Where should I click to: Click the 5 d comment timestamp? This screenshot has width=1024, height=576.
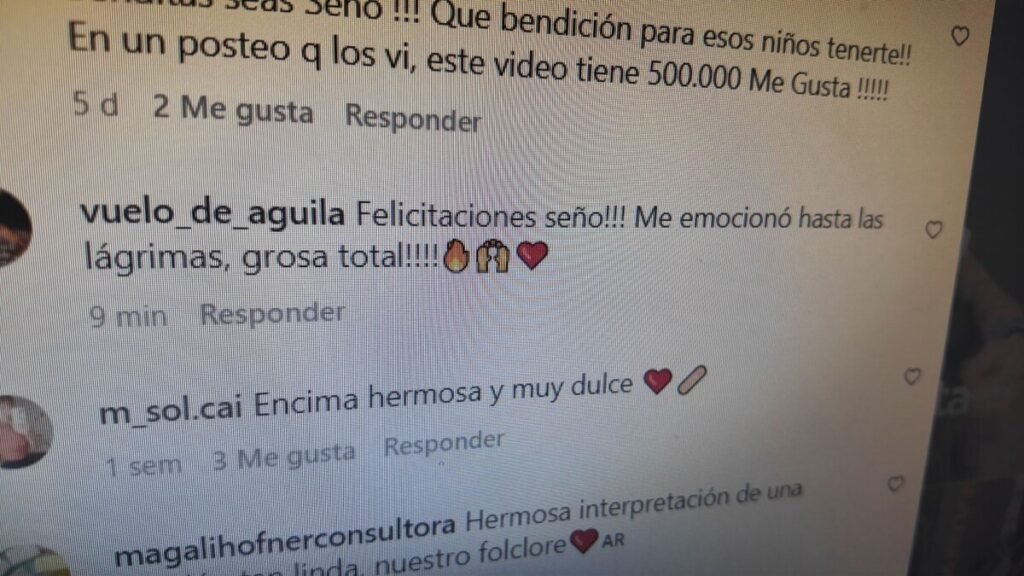pos(96,104)
